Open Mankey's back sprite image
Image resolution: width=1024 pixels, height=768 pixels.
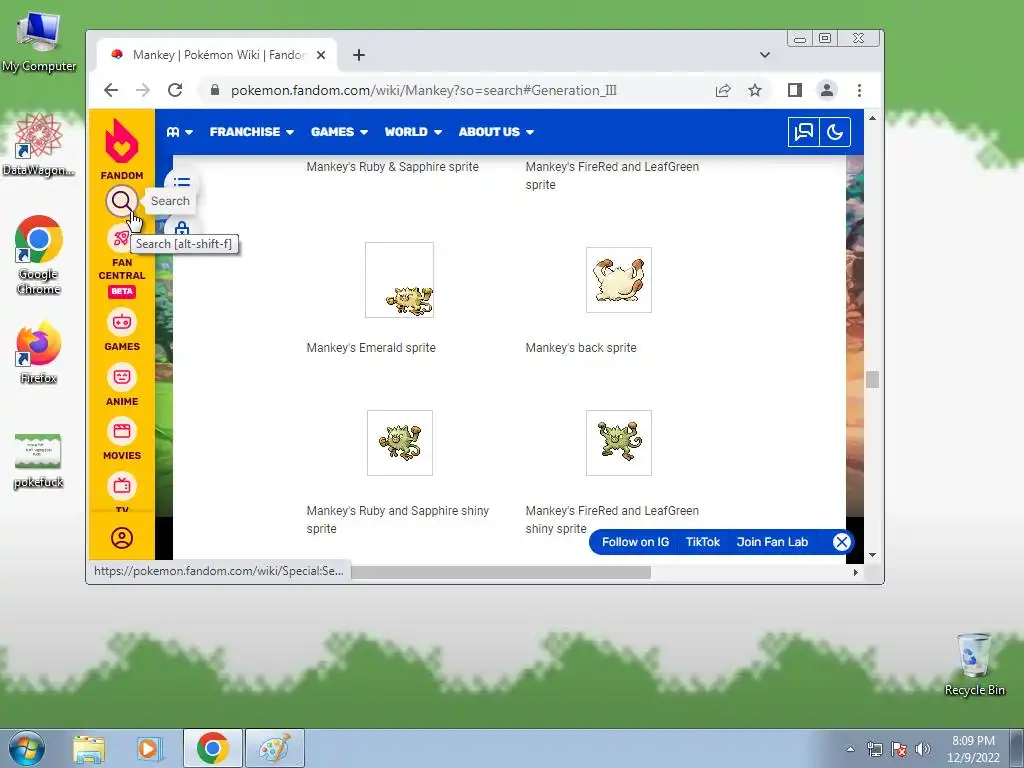[618, 280]
